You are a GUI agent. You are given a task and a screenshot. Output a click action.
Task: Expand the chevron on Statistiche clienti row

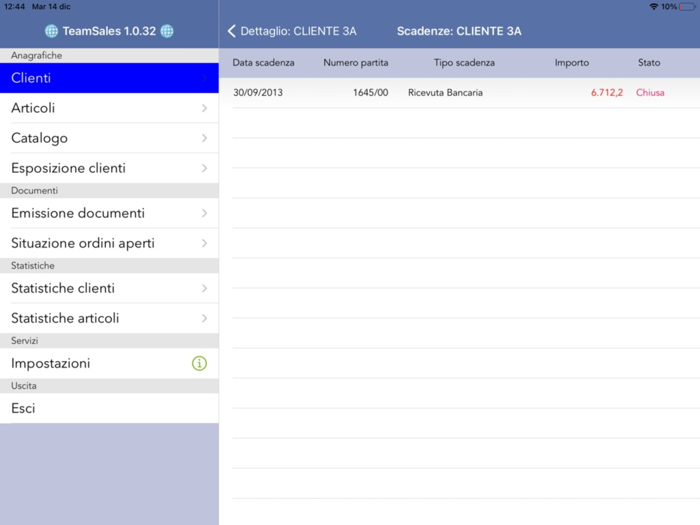tap(204, 288)
